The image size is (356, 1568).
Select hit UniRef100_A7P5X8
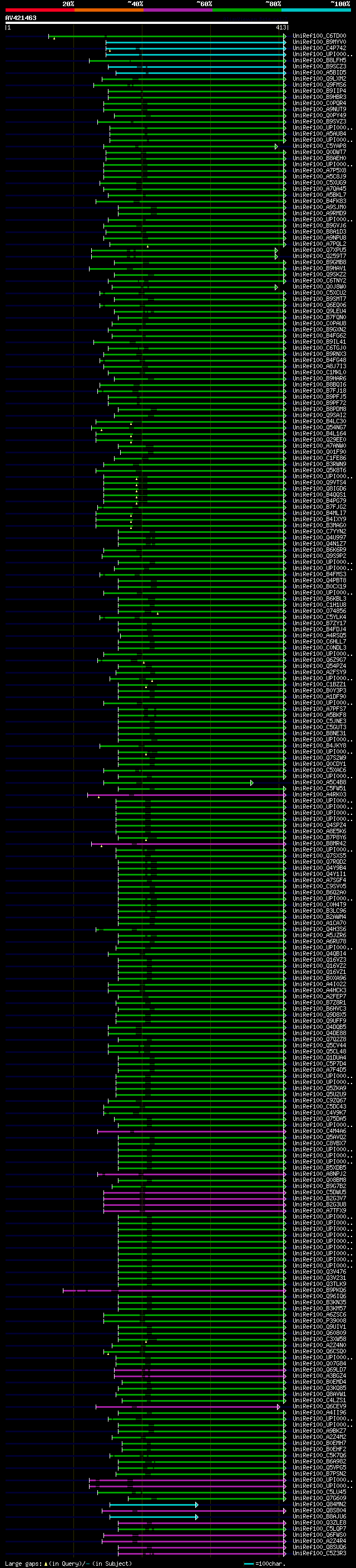[319, 170]
